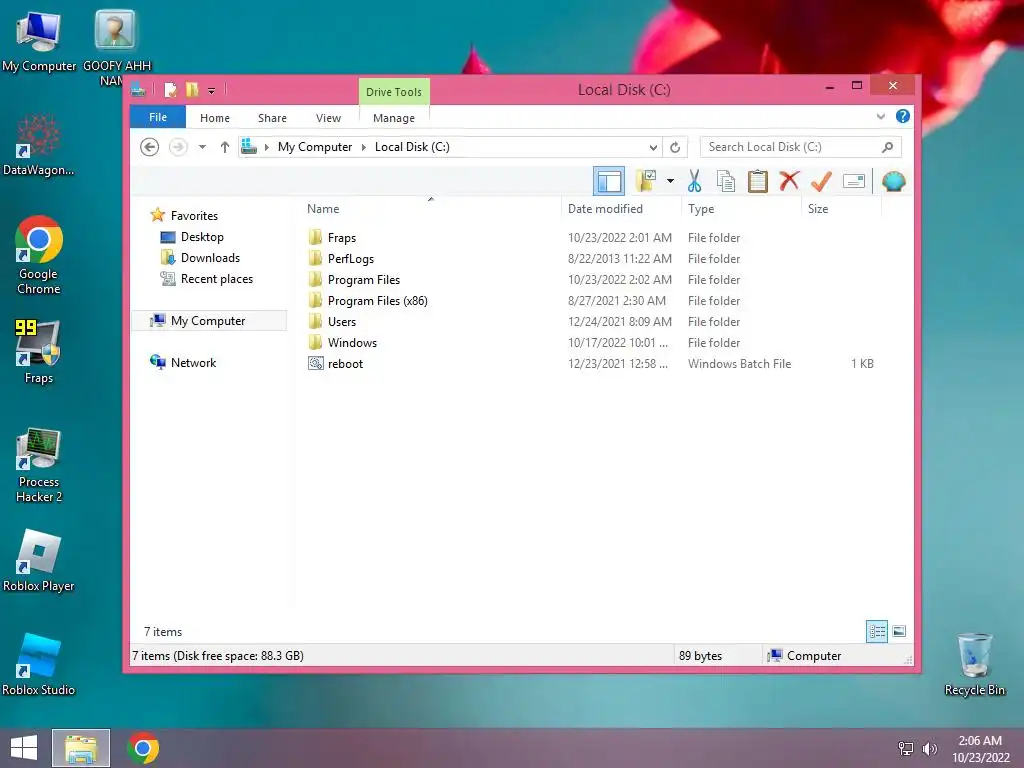
Task: Select the Process Hacker 2 desktop shortcut
Action: (x=39, y=465)
